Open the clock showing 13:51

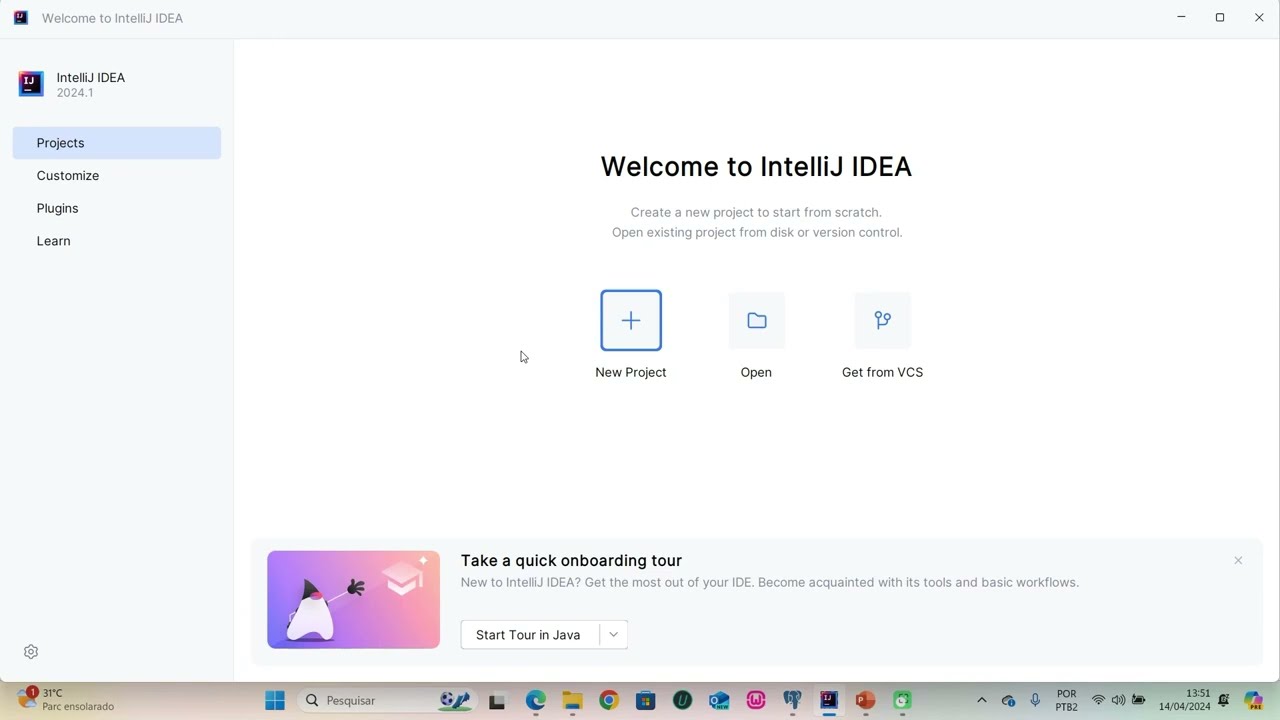[1184, 700]
